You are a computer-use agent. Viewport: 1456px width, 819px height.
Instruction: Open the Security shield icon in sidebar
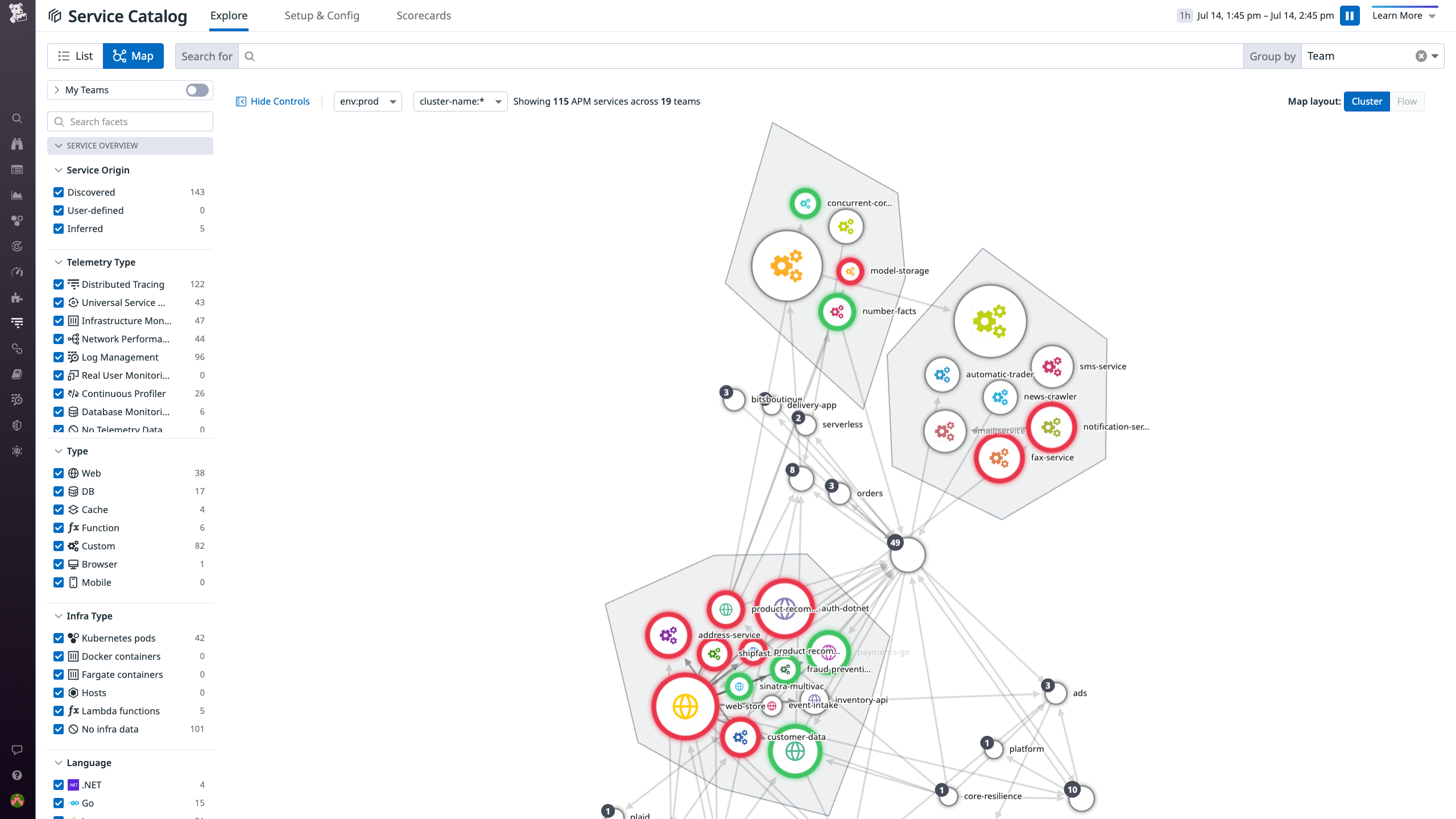click(x=16, y=425)
